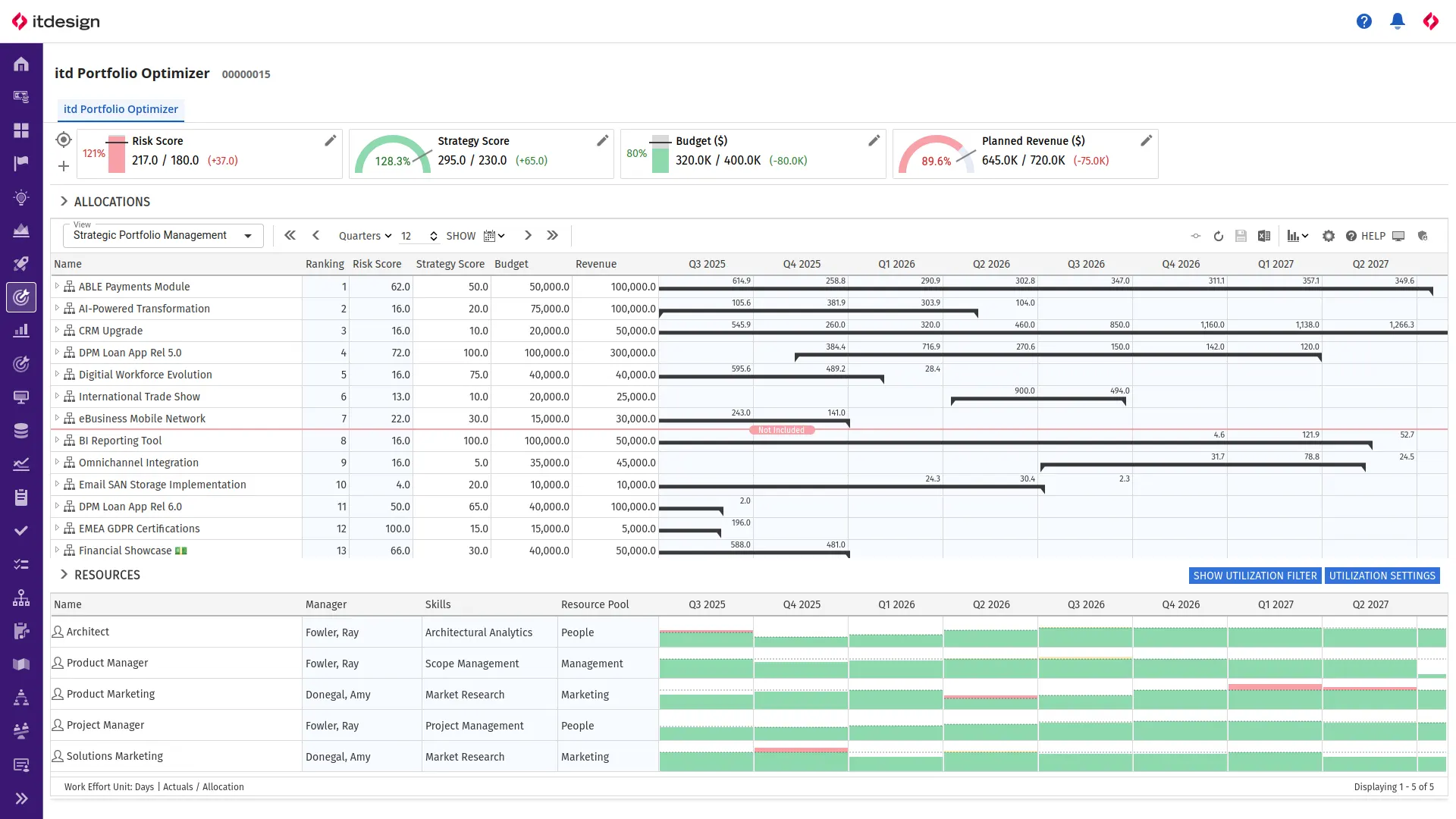Jump to last period with double-right arrows
The height and width of the screenshot is (819, 1456).
pos(553,236)
